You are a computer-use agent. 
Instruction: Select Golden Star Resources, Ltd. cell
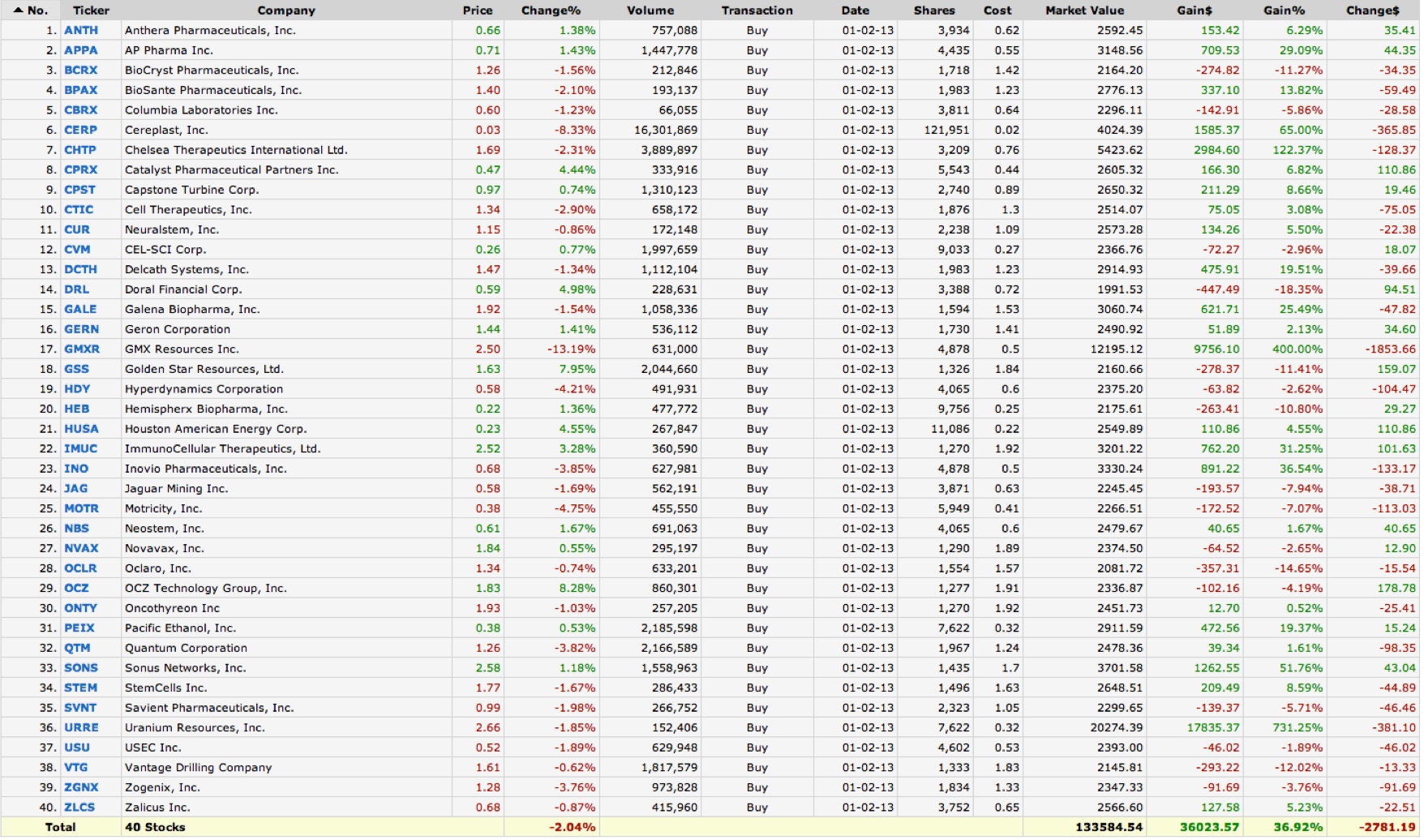click(x=204, y=369)
